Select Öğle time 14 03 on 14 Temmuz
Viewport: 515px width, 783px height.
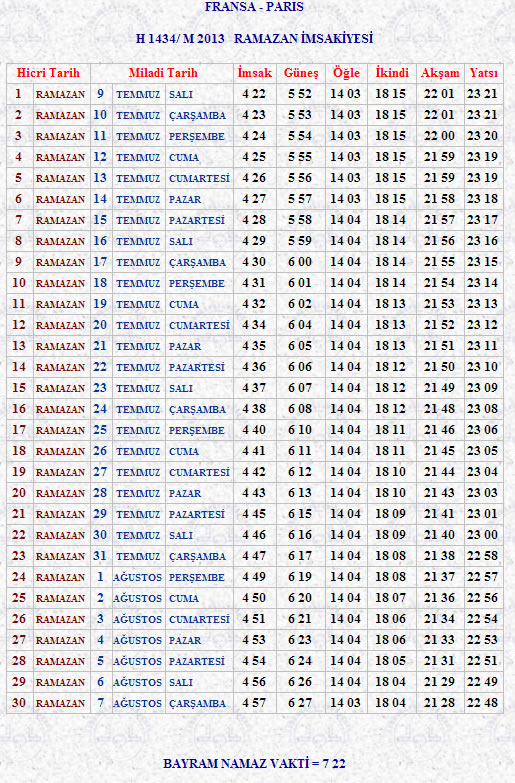(x=345, y=199)
